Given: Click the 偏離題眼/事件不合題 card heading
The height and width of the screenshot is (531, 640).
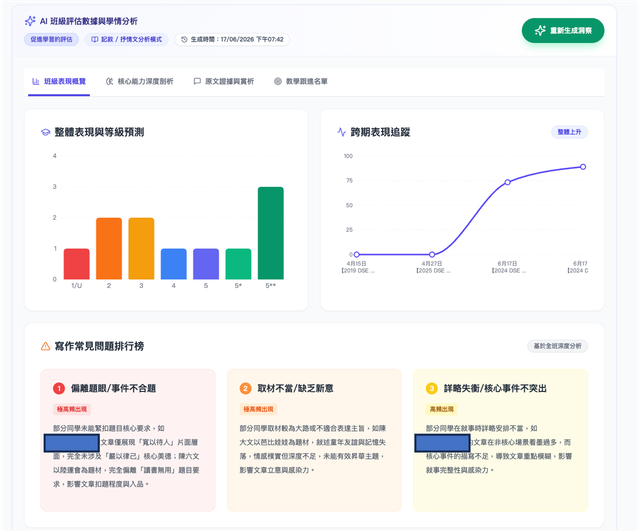Looking at the screenshot, I should point(113,388).
